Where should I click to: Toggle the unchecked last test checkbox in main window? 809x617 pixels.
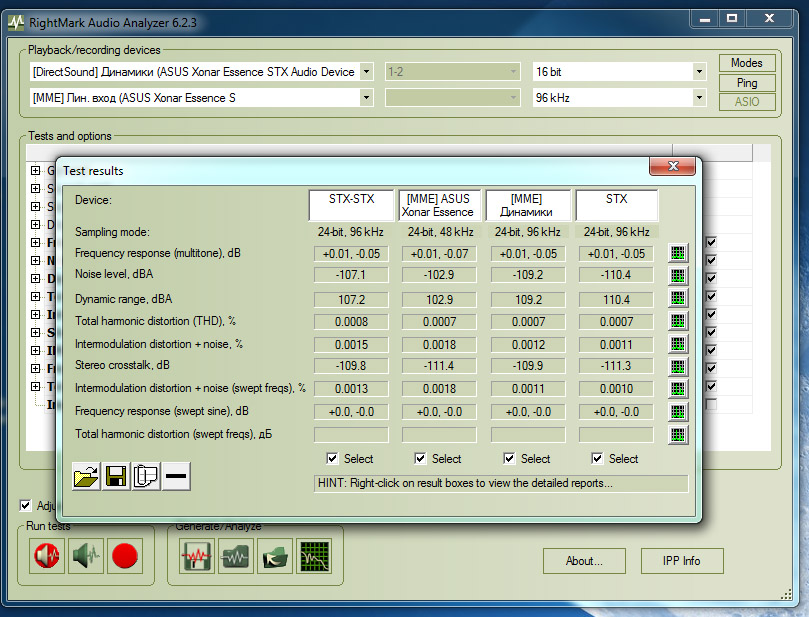point(711,404)
